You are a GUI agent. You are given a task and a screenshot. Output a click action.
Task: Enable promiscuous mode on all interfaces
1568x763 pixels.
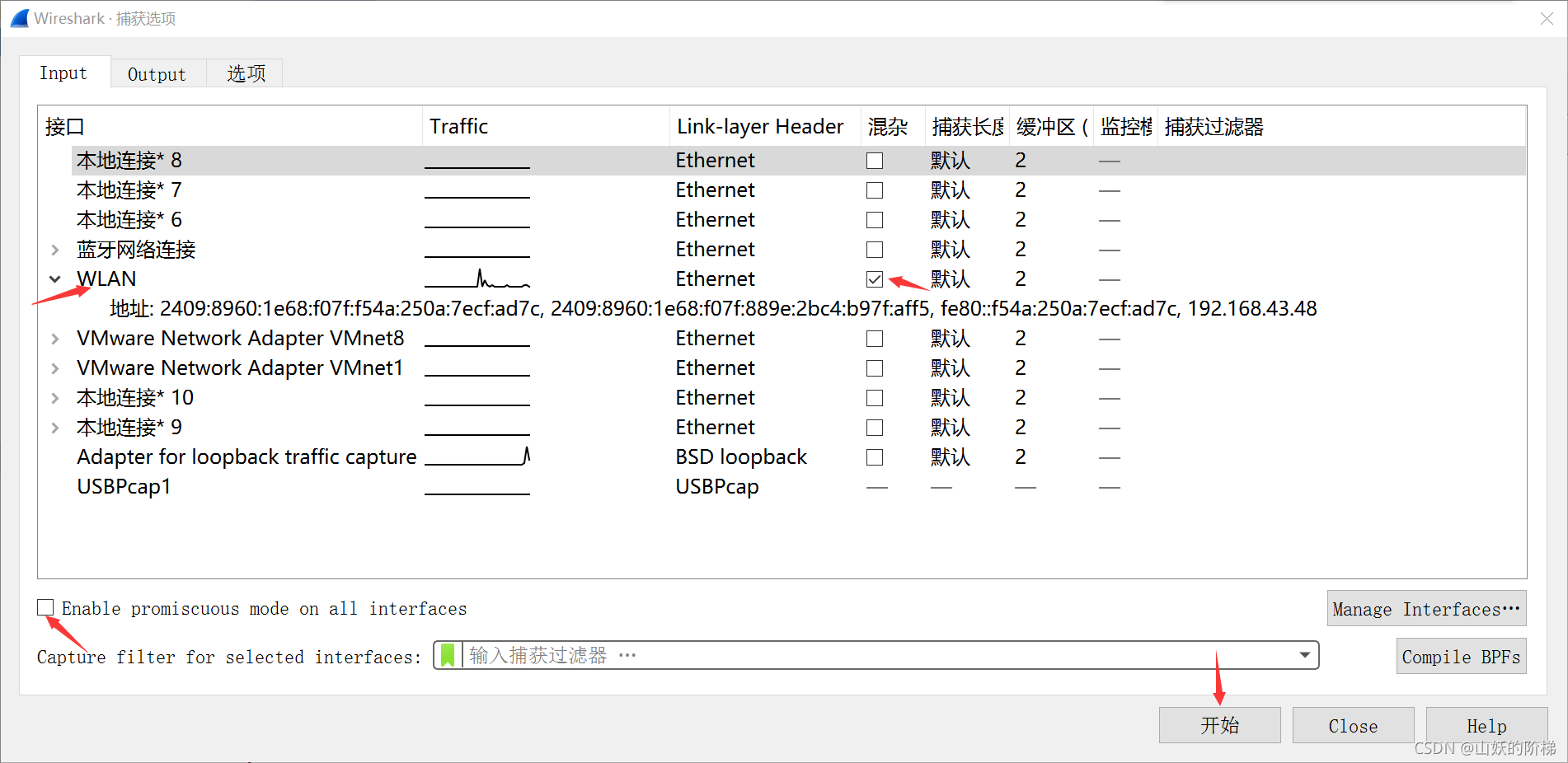(45, 608)
